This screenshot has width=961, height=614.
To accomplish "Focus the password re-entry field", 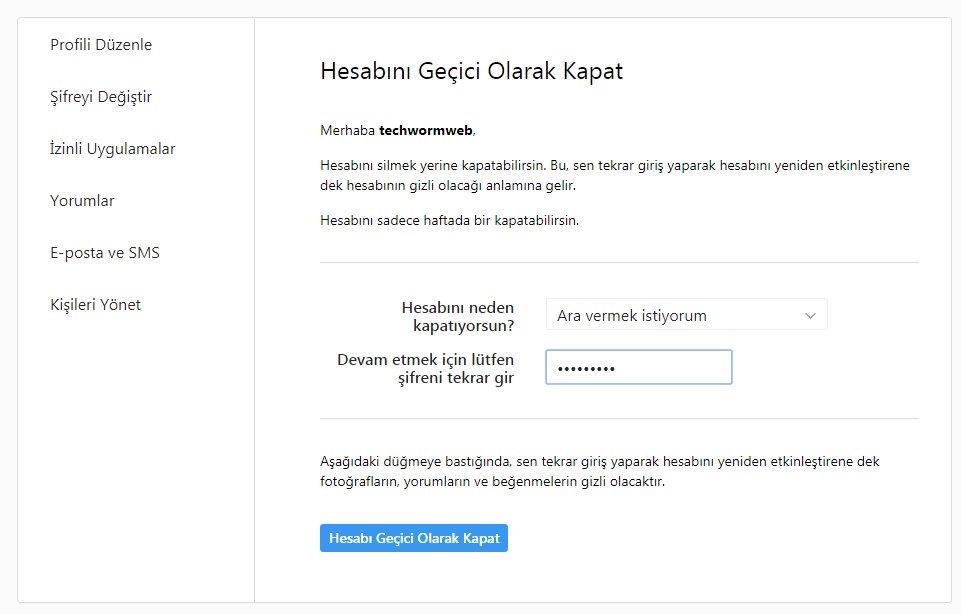I will 660,368.
